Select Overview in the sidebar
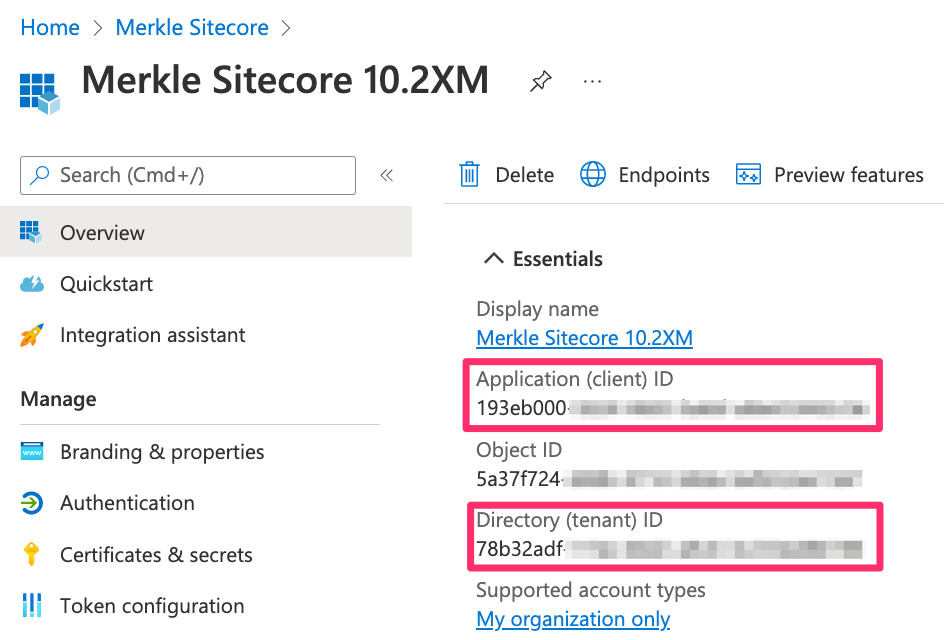Image resolution: width=944 pixels, height=640 pixels. click(206, 232)
